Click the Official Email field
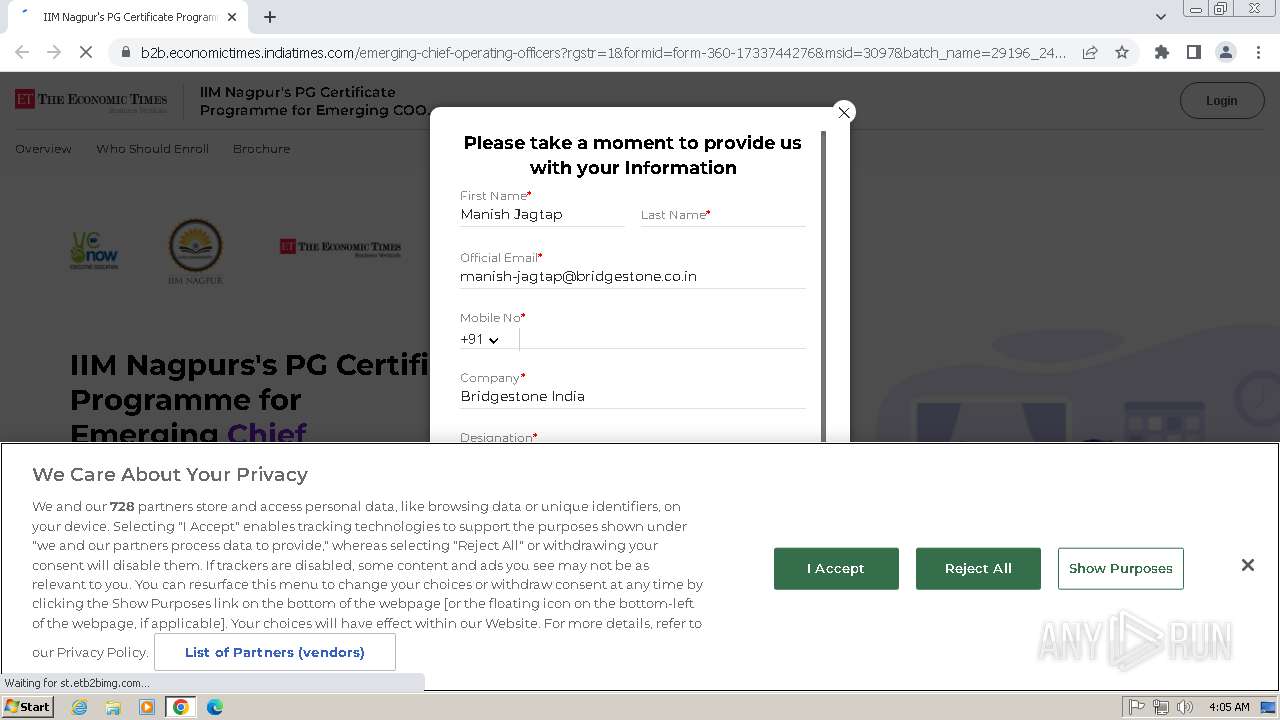This screenshot has height=720, width=1280. 633,276
